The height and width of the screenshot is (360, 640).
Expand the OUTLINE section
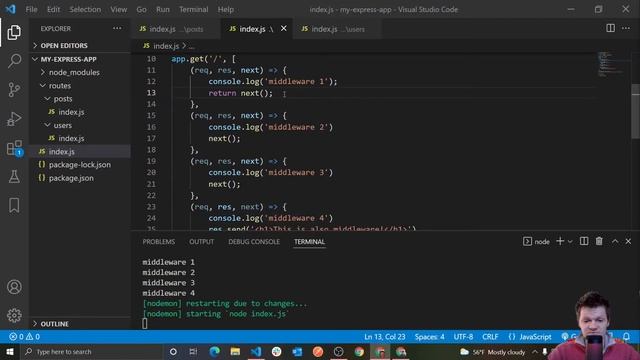tap(80, 324)
